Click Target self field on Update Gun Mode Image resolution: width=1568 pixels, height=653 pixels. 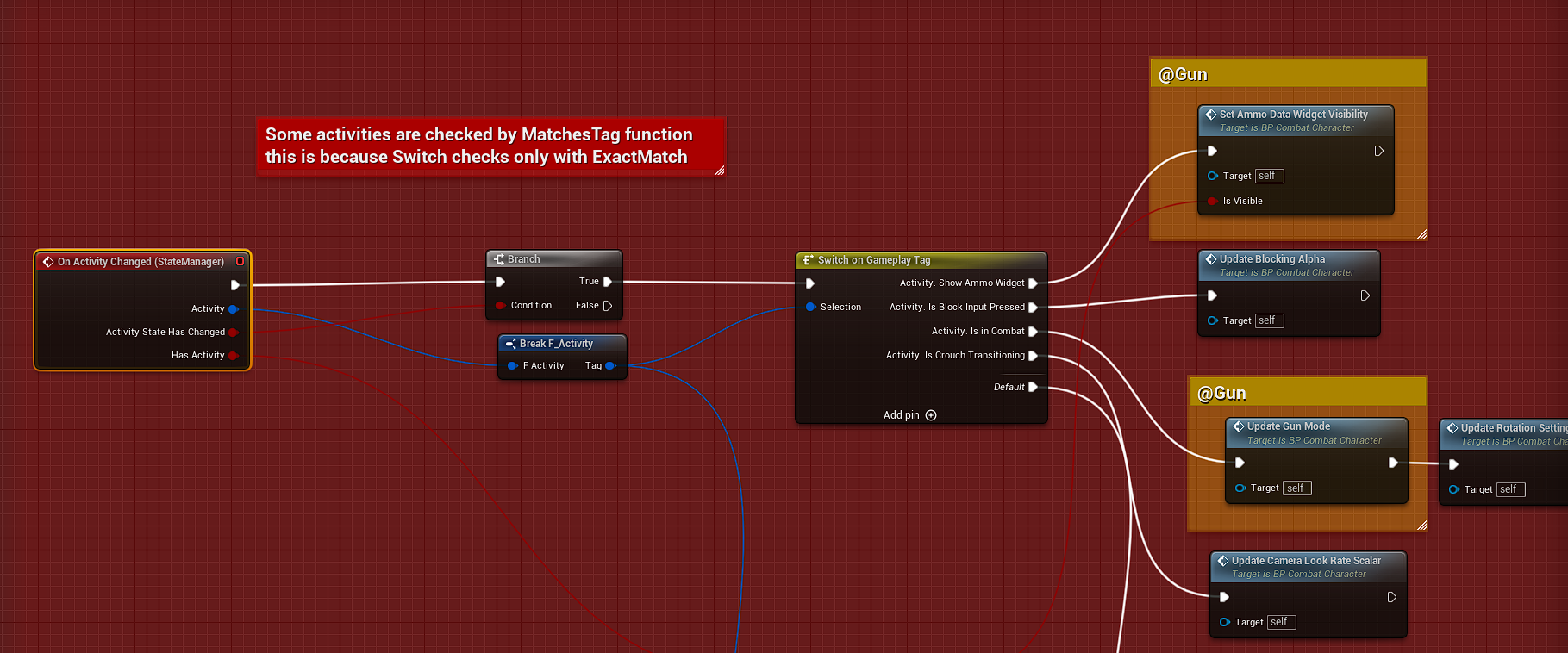[x=1296, y=488]
